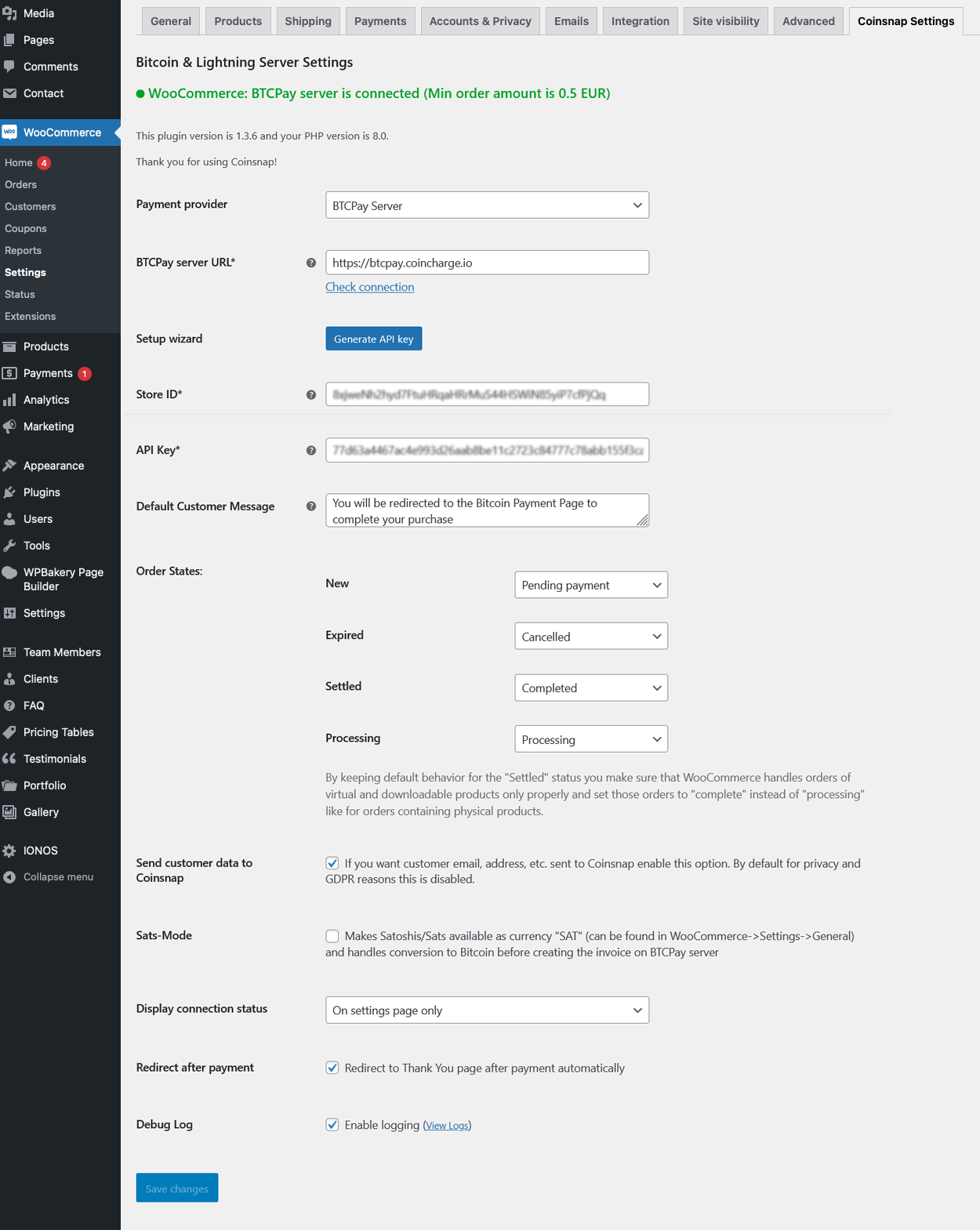This screenshot has width=980, height=1230.
Task: Open the Display connection status dropdown
Action: pos(487,1010)
